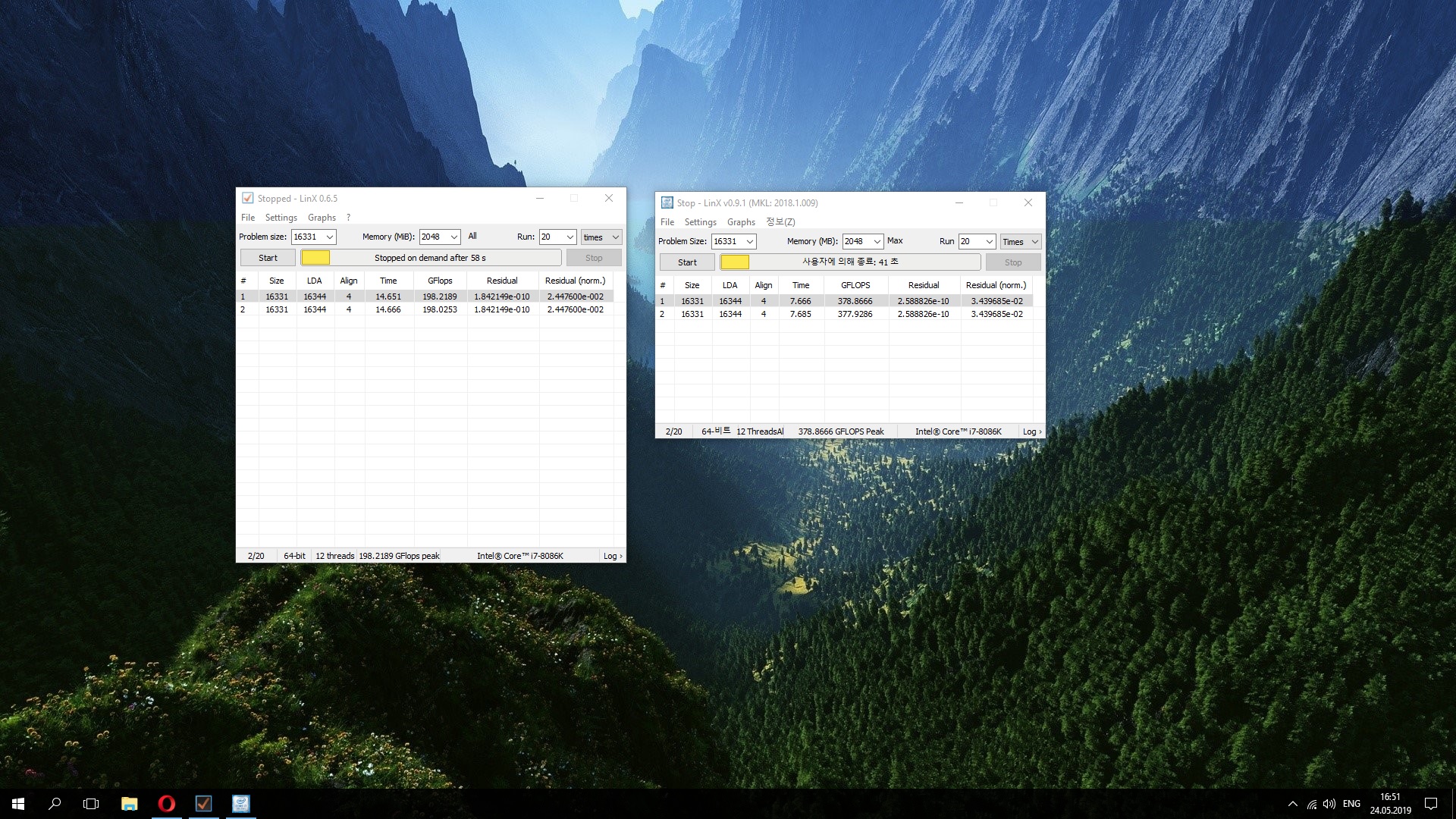Click the LinX v0.9.1 title bar icon
This screenshot has width=1456, height=819.
[667, 202]
